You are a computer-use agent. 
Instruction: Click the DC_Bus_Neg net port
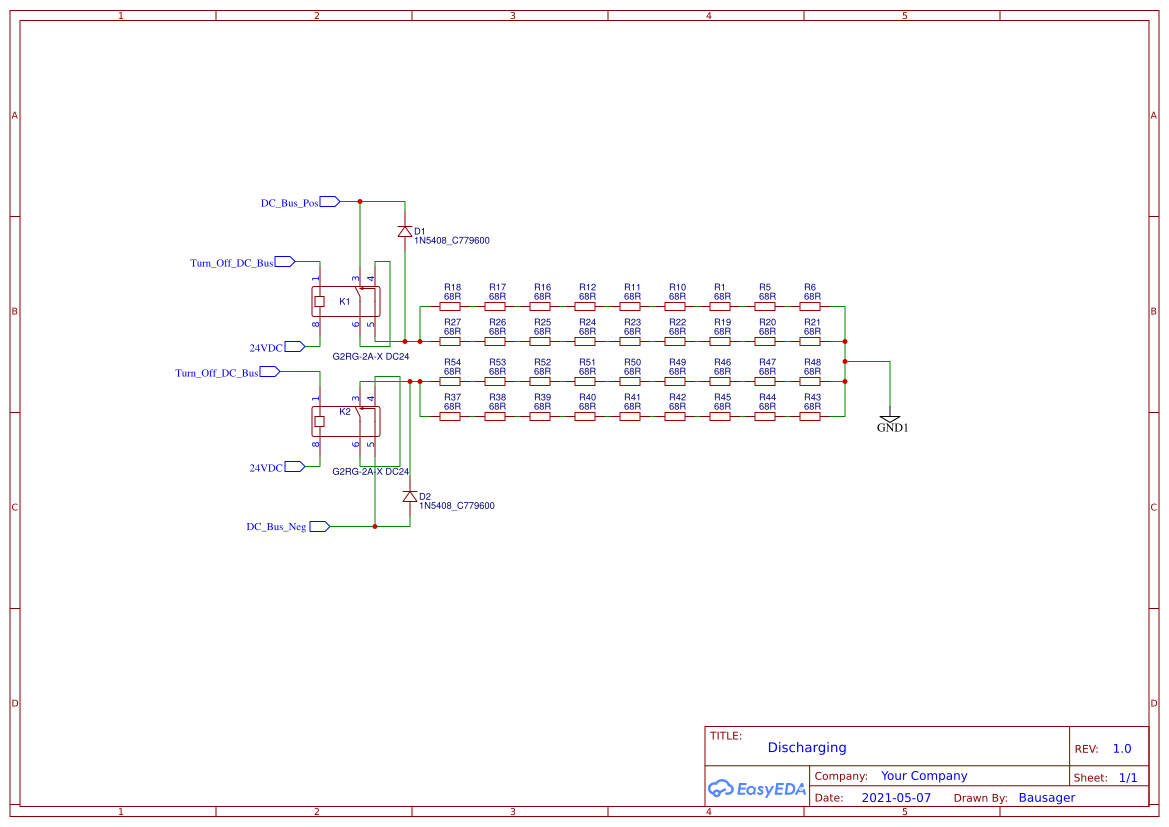tap(320, 526)
